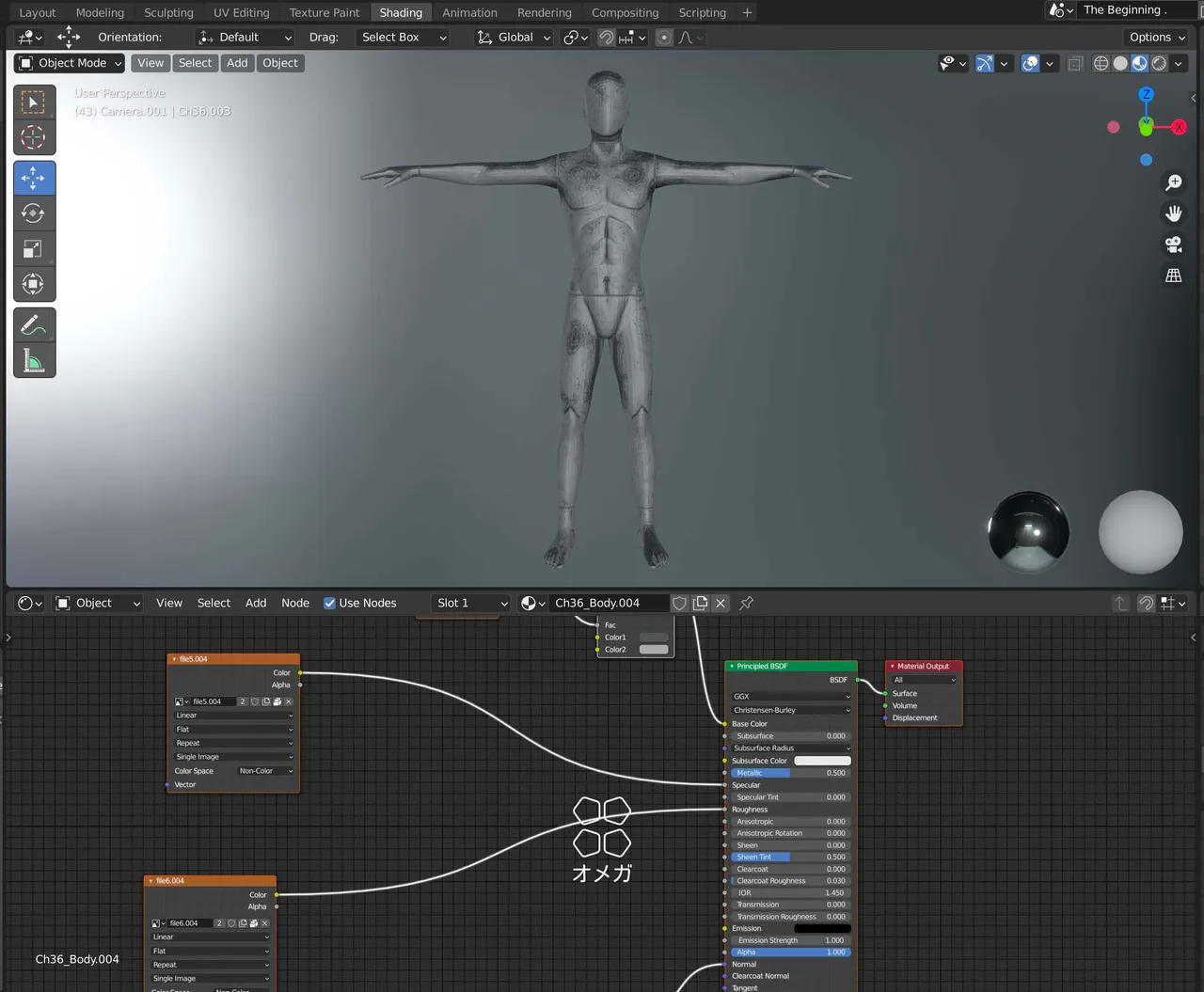Open viewport shading options dropdown arrow
Viewport: 1204px width, 992px height.
click(1179, 63)
